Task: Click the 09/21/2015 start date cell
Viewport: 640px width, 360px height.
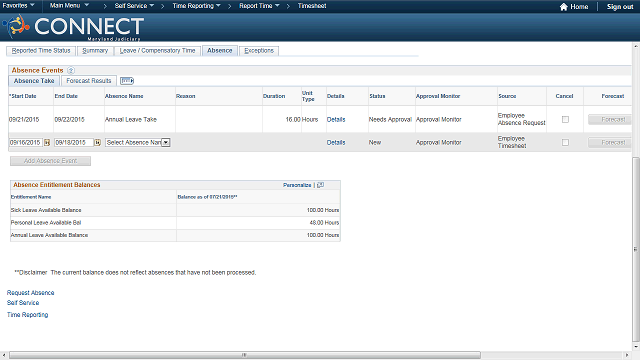Action: [x=24, y=120]
